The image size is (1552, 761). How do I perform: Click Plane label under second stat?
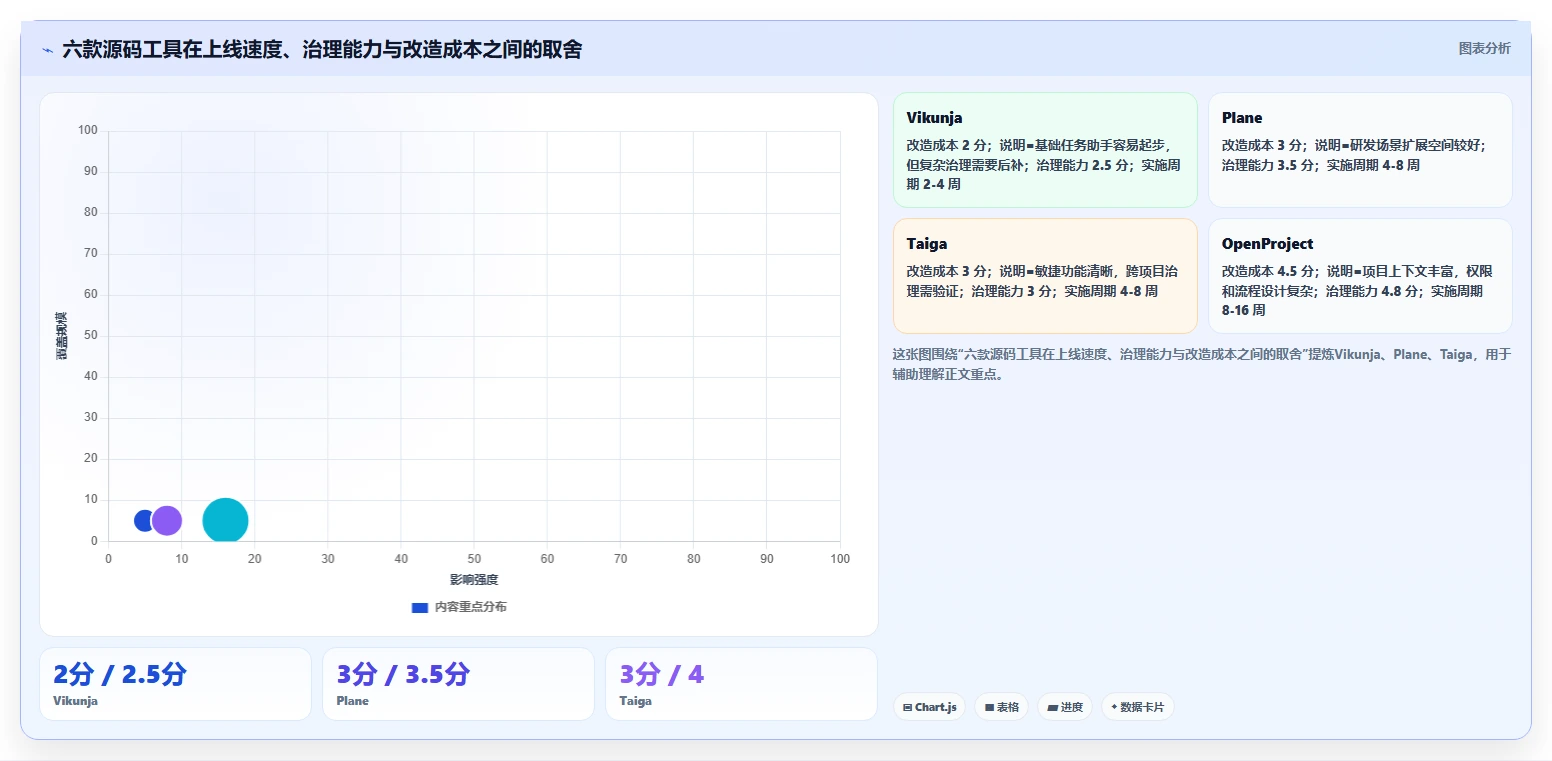point(353,701)
